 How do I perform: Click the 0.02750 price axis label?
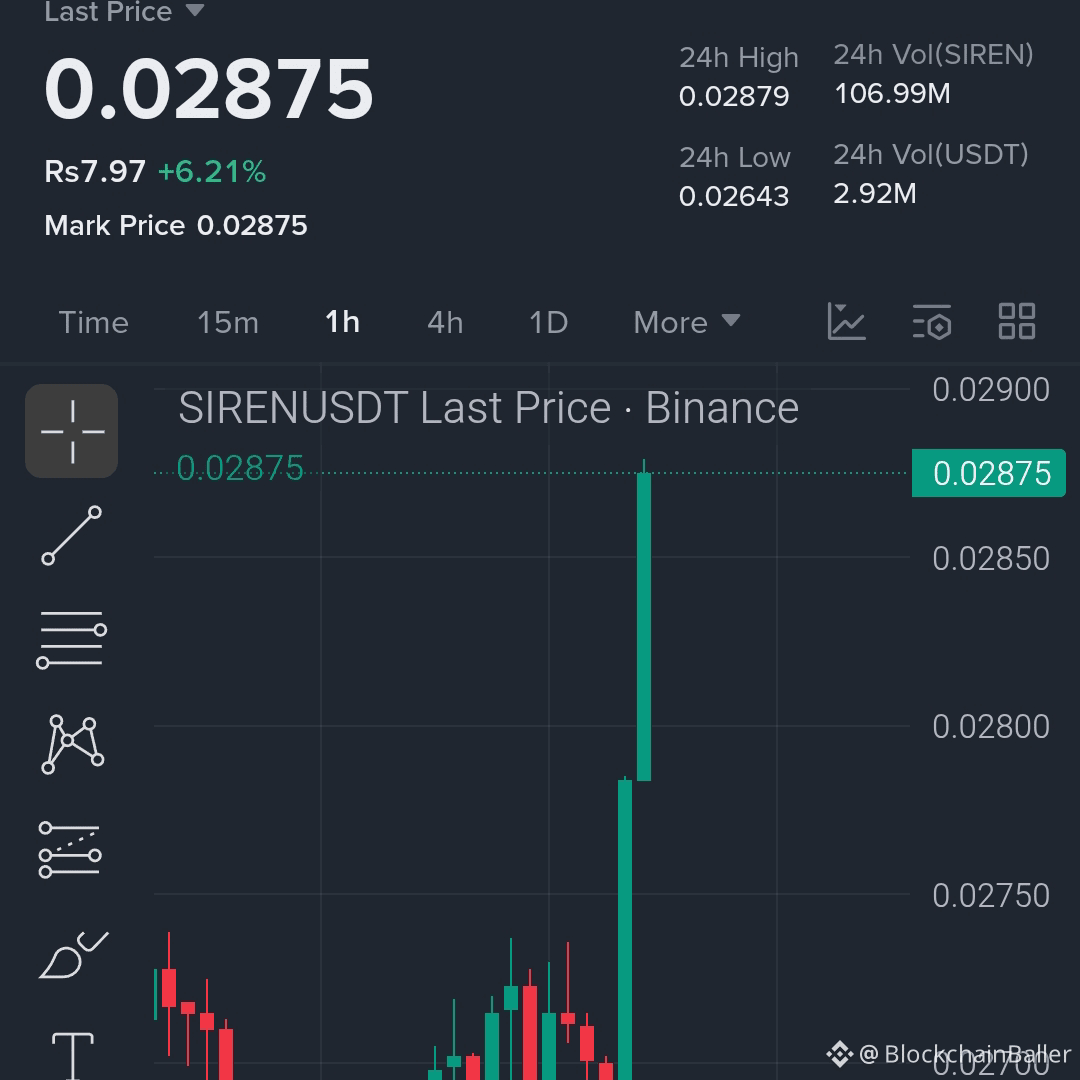pos(990,895)
